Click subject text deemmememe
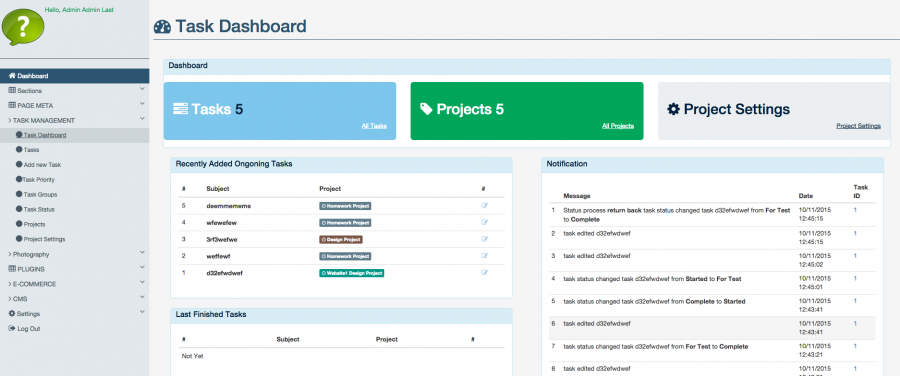Screen dimensions: 900x376 click(228, 206)
